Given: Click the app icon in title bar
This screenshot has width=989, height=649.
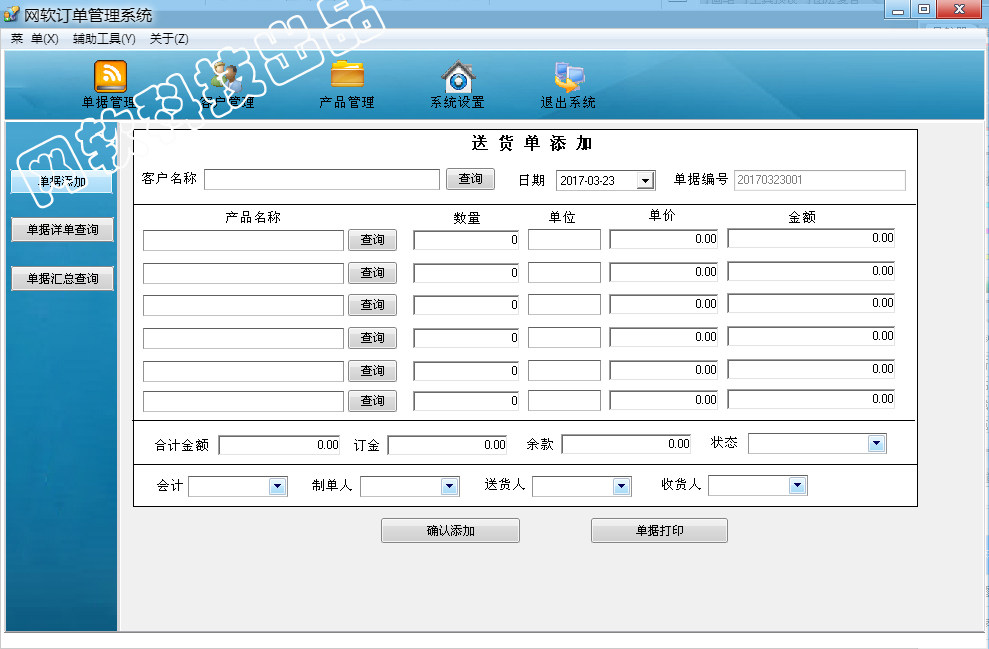Looking at the screenshot, I should (12, 15).
